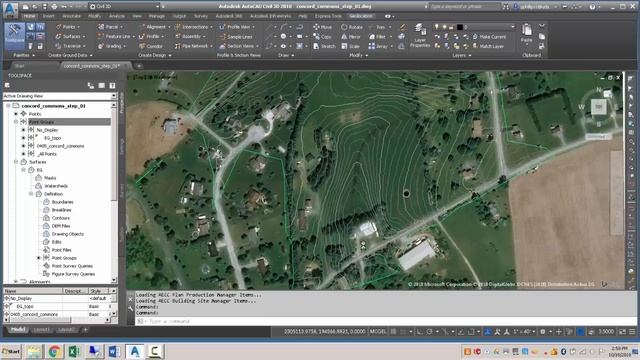640x360 pixels.
Task: Open the Insert ribbon tab
Action: click(49, 16)
